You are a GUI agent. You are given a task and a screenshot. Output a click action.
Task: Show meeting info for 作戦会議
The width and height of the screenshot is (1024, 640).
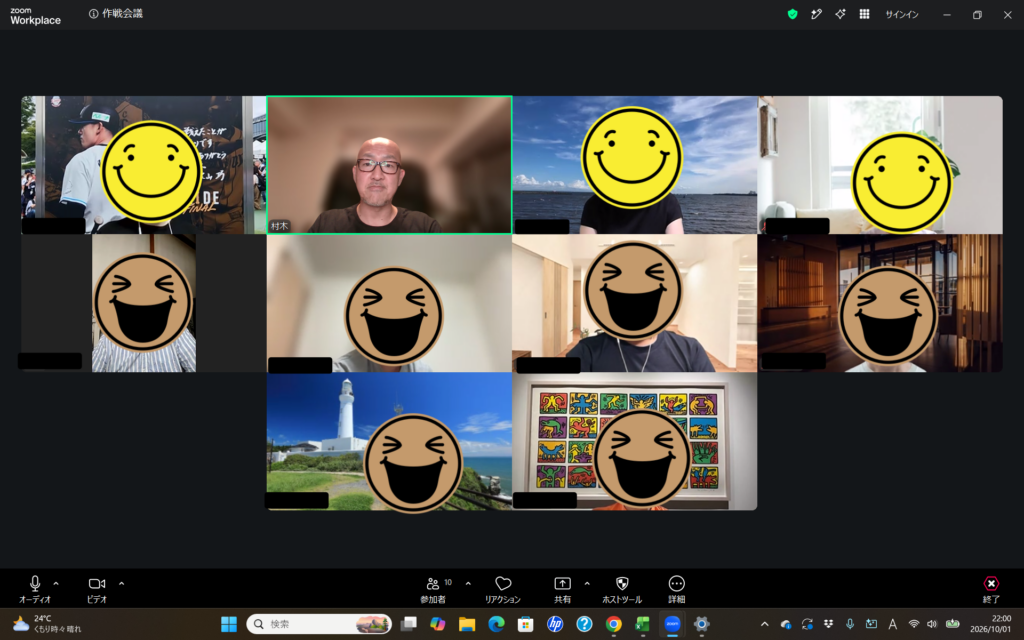tap(93, 14)
